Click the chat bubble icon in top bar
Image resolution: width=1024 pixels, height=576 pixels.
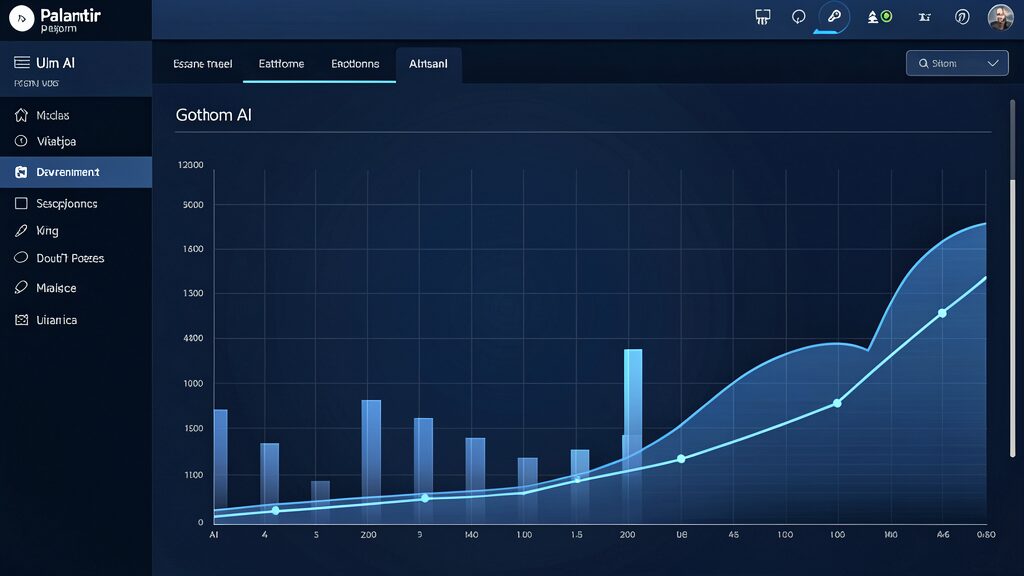[x=798, y=17]
